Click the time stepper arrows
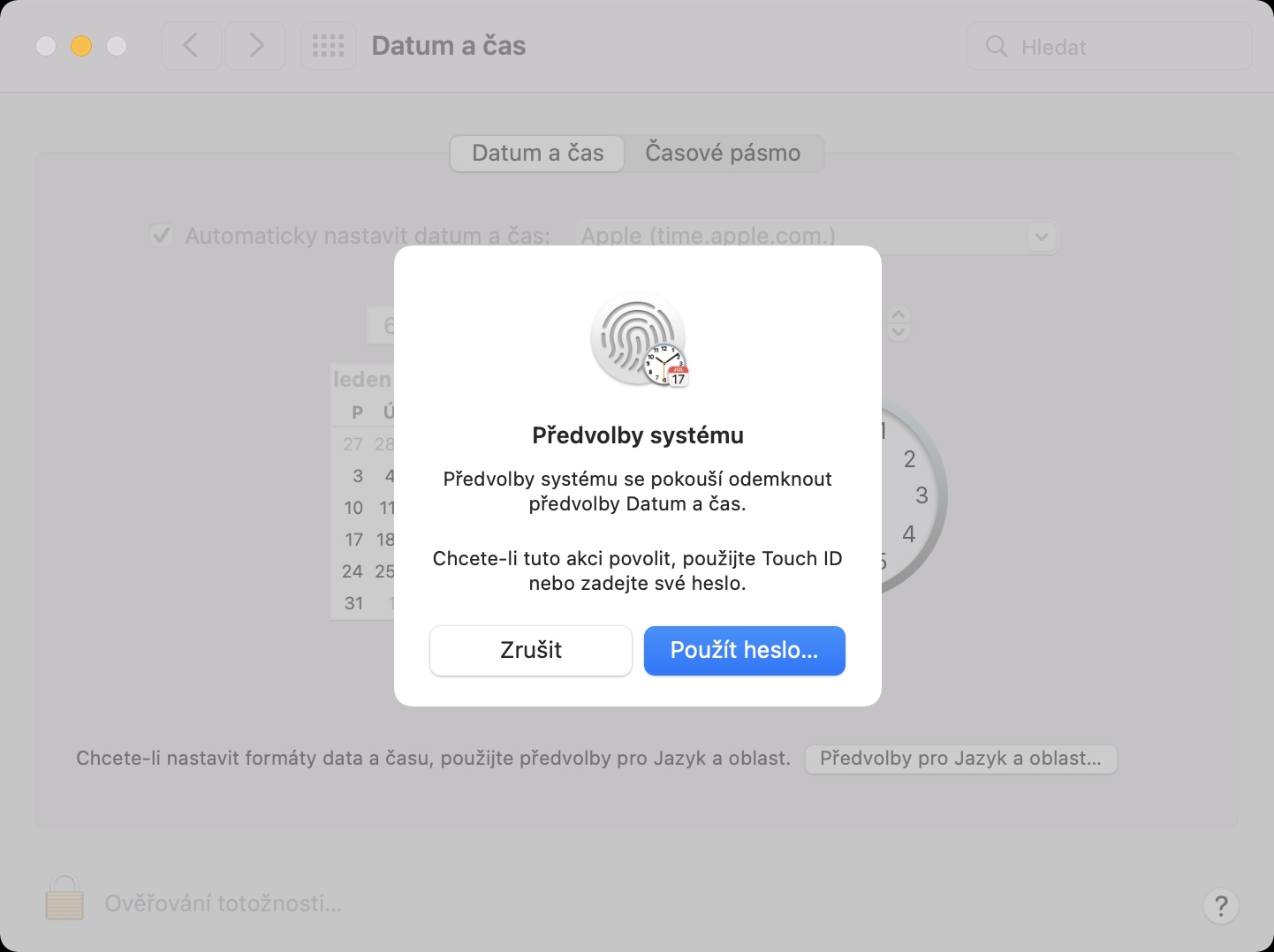The height and width of the screenshot is (952, 1274). click(x=899, y=323)
